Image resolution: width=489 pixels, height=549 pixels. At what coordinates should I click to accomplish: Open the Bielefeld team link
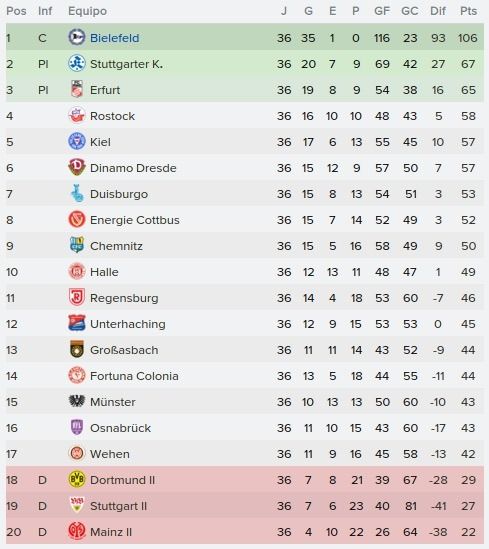tap(114, 38)
